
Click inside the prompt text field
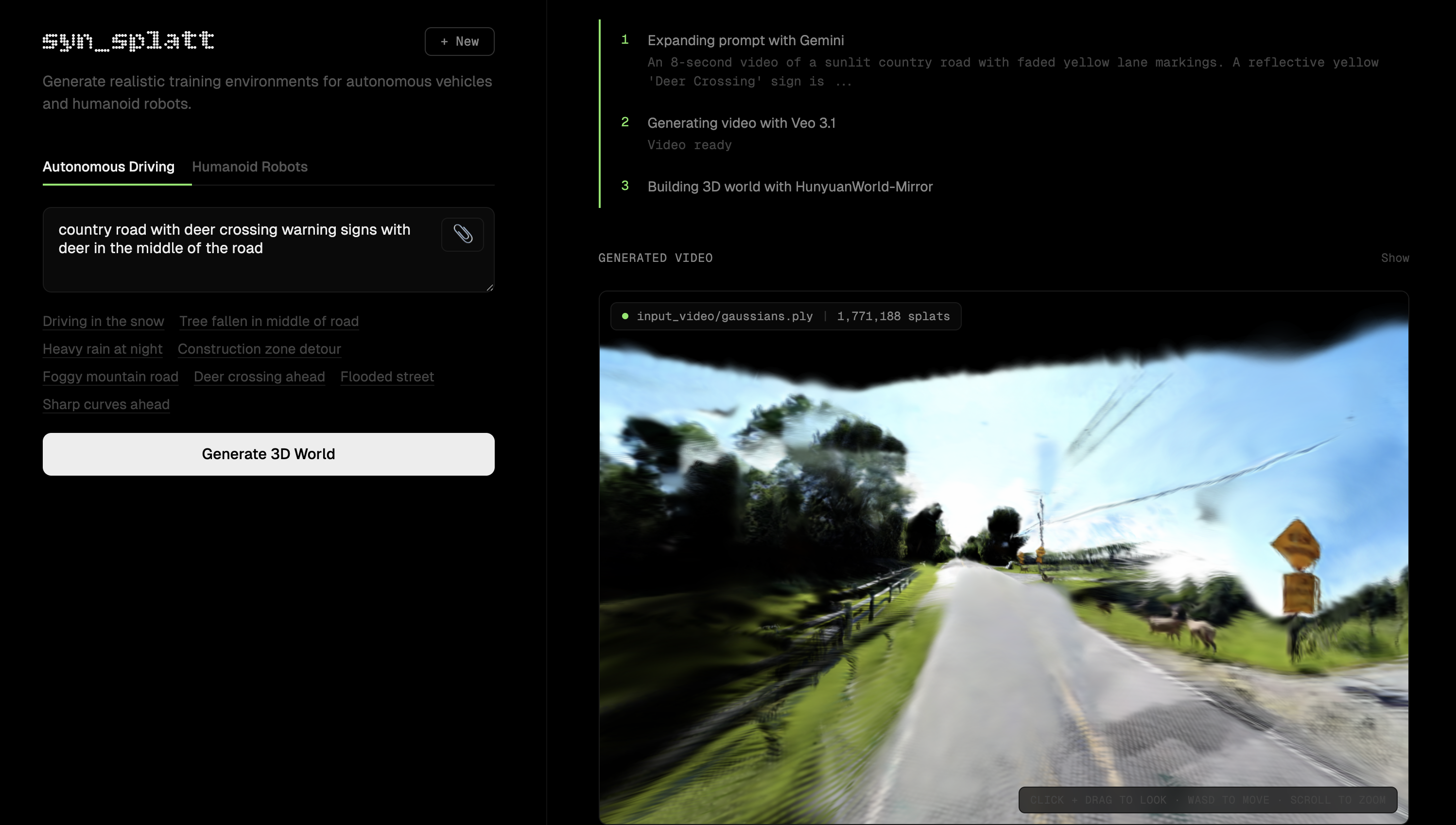pos(238,266)
